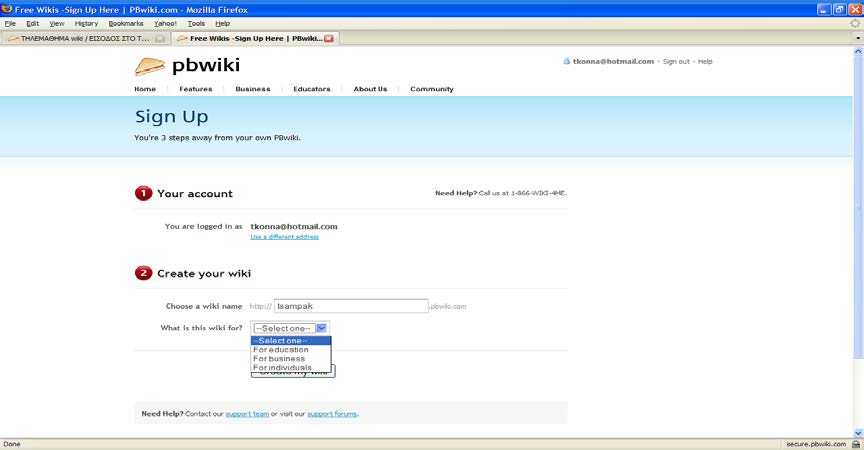The width and height of the screenshot is (864, 450).
Task: Choose the --Select one-- list option
Action: coord(291,340)
